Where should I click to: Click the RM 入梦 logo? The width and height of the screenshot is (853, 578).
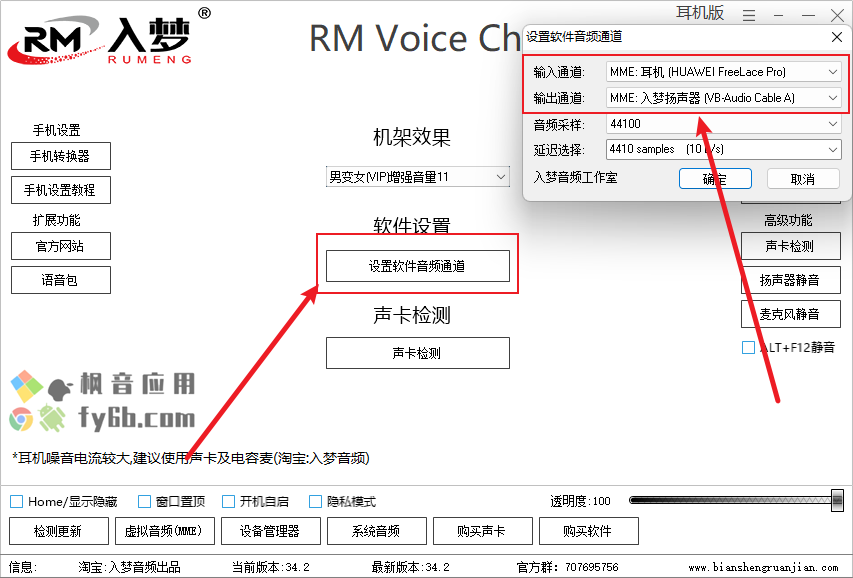[x=109, y=38]
